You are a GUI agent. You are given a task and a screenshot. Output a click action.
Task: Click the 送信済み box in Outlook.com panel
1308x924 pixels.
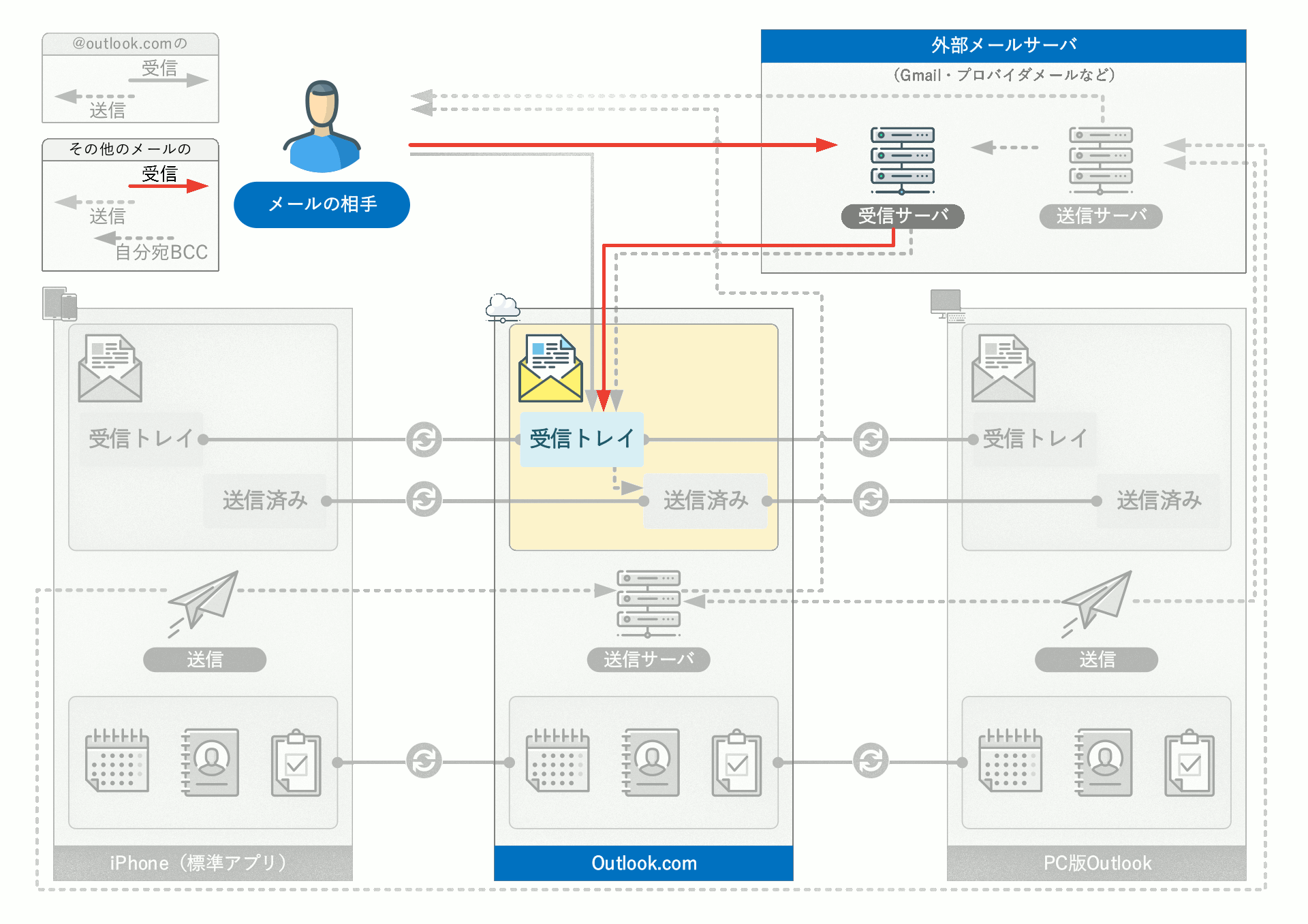click(x=706, y=500)
